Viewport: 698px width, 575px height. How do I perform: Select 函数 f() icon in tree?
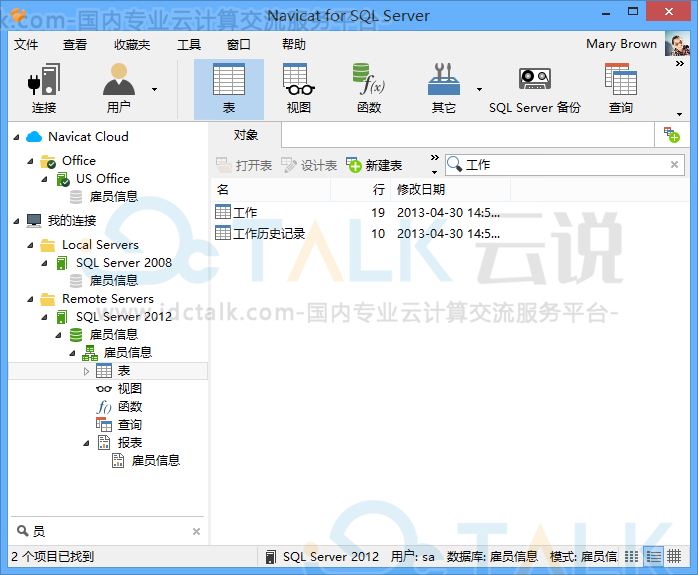(103, 406)
